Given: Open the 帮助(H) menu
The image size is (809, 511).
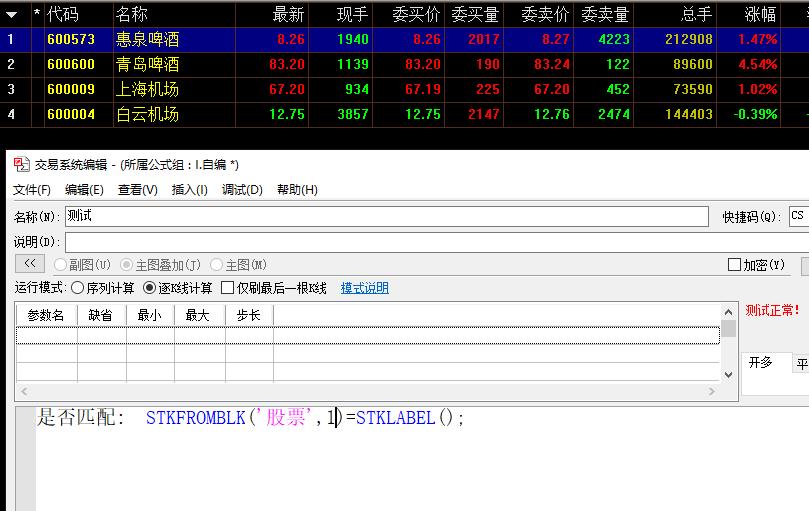Looking at the screenshot, I should [x=297, y=190].
